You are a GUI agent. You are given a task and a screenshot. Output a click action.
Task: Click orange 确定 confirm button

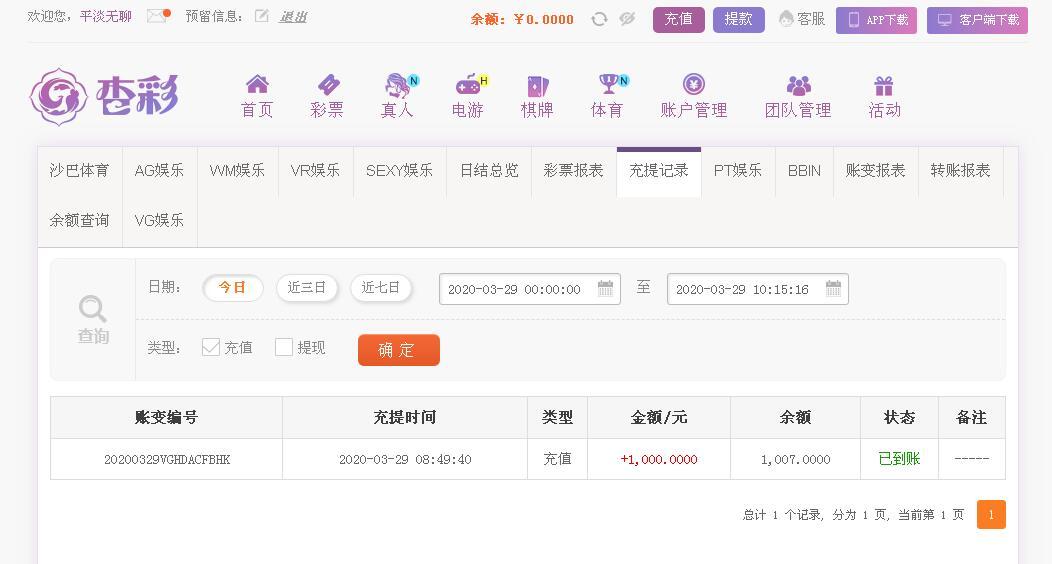[x=399, y=349]
